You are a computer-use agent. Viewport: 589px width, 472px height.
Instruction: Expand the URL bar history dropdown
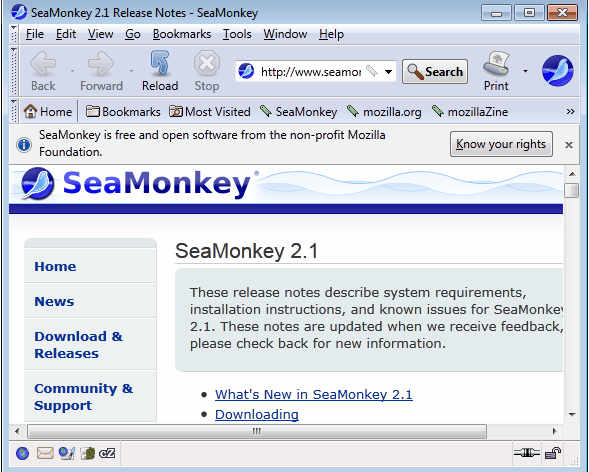point(388,71)
